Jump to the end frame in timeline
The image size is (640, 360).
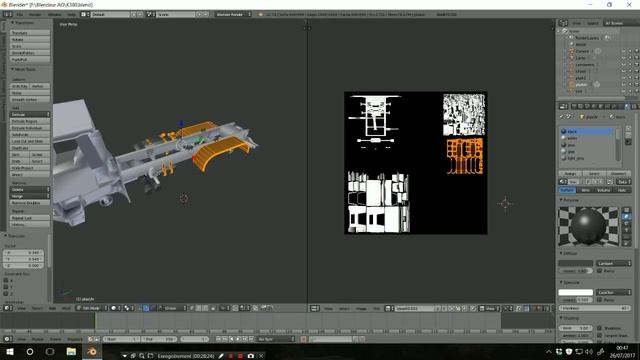[x=252, y=339]
